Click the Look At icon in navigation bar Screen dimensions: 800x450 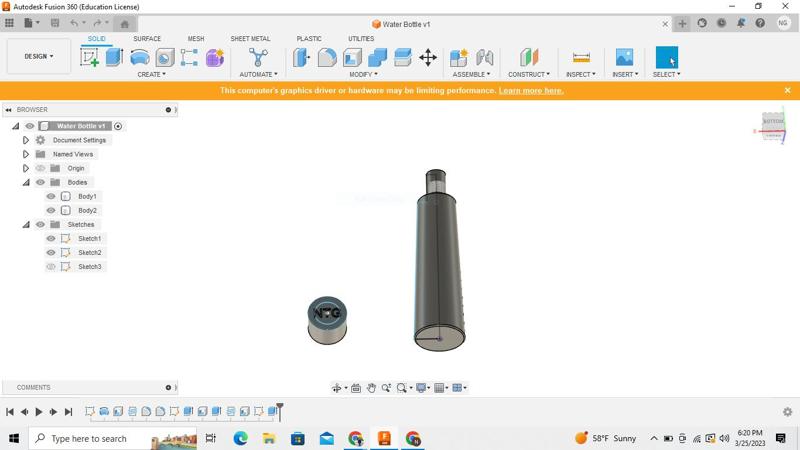coord(356,388)
